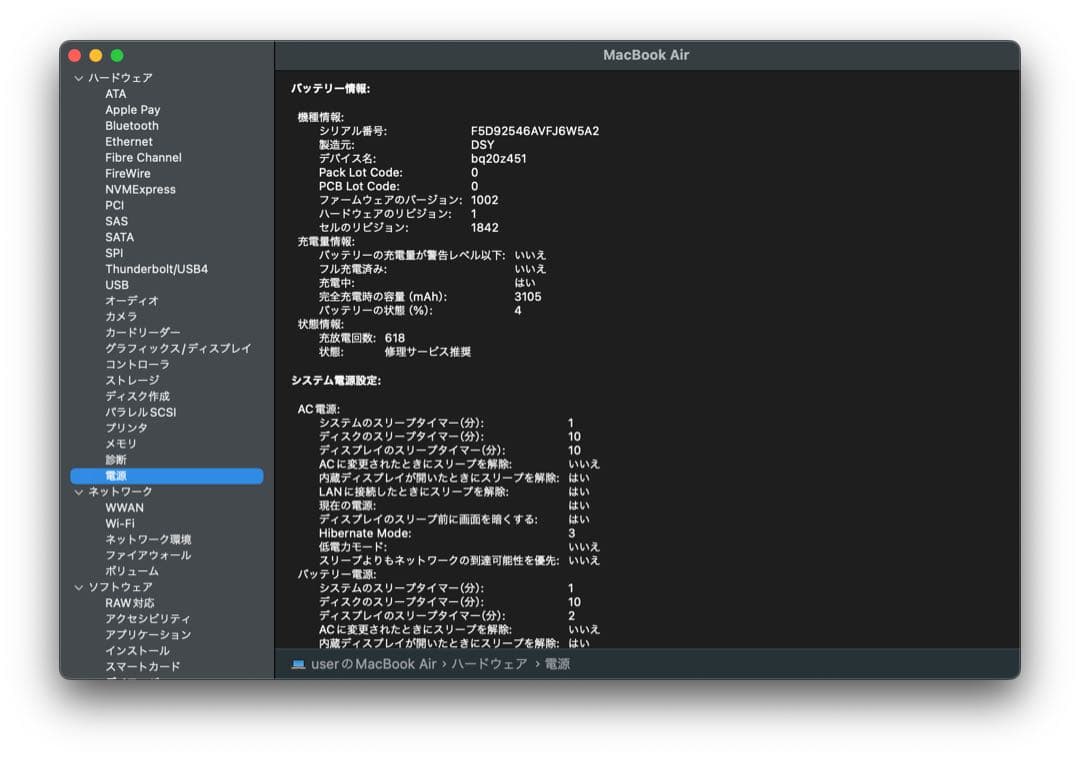Select Thunderbolt/USB4 in the sidebar

tap(157, 268)
